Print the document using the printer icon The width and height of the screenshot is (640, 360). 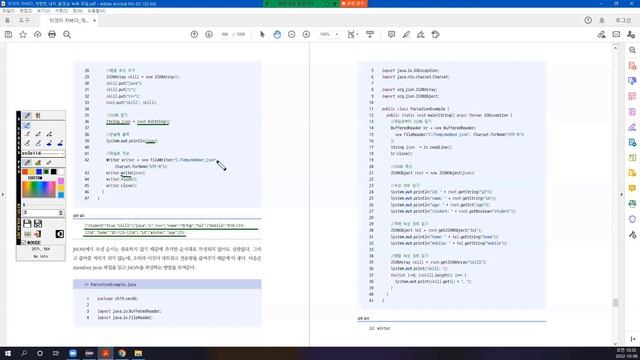52,35
